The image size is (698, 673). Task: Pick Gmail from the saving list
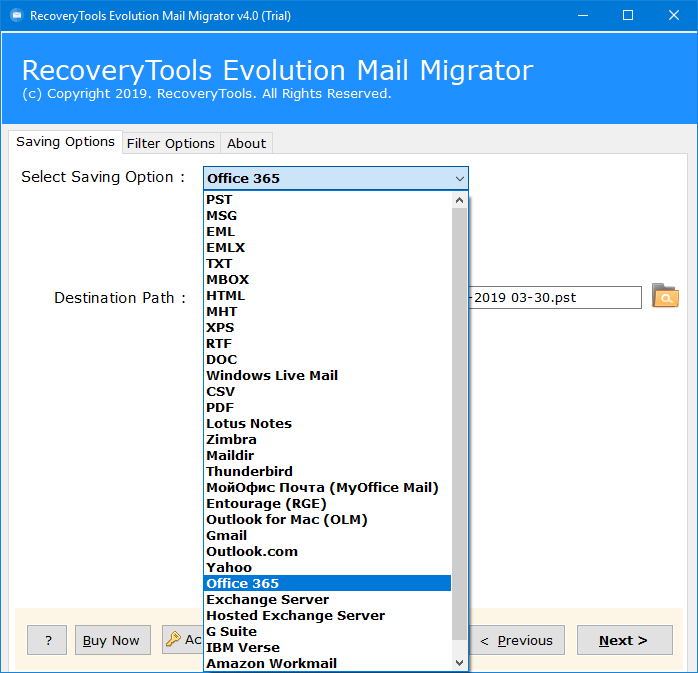point(327,536)
